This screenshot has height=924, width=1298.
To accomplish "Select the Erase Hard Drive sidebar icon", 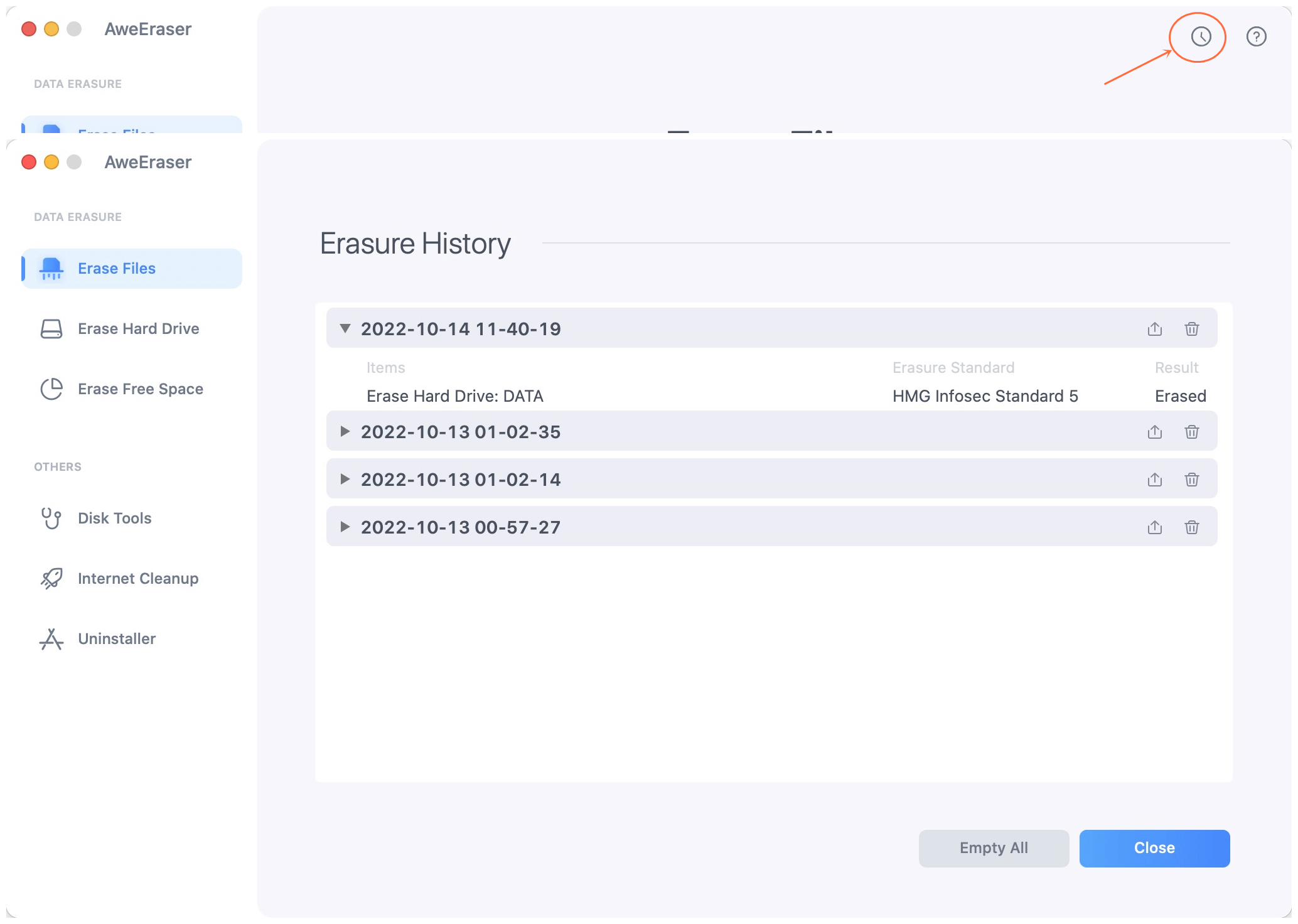I will coord(51,328).
